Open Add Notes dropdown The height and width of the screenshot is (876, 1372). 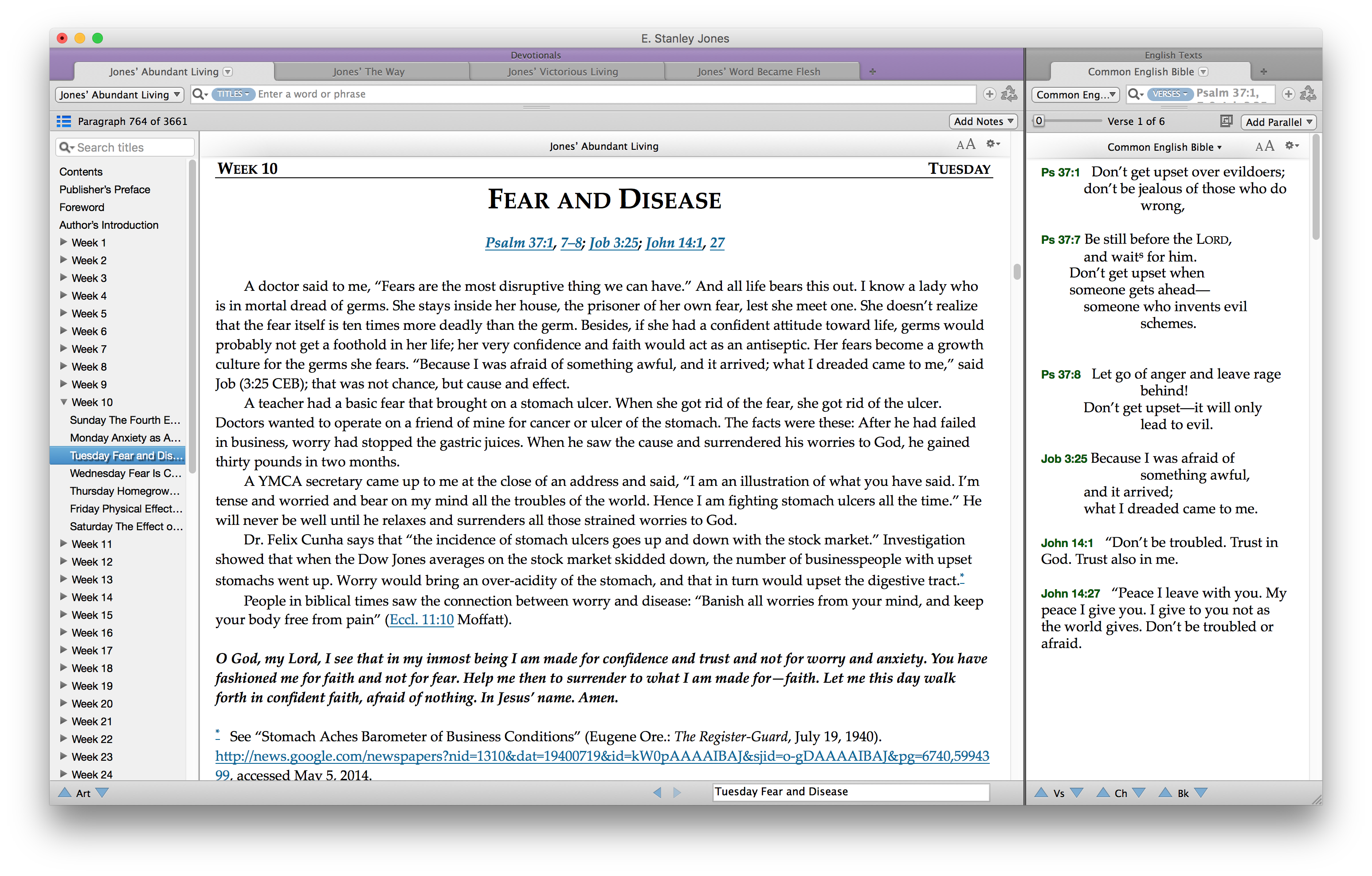pyautogui.click(x=984, y=121)
